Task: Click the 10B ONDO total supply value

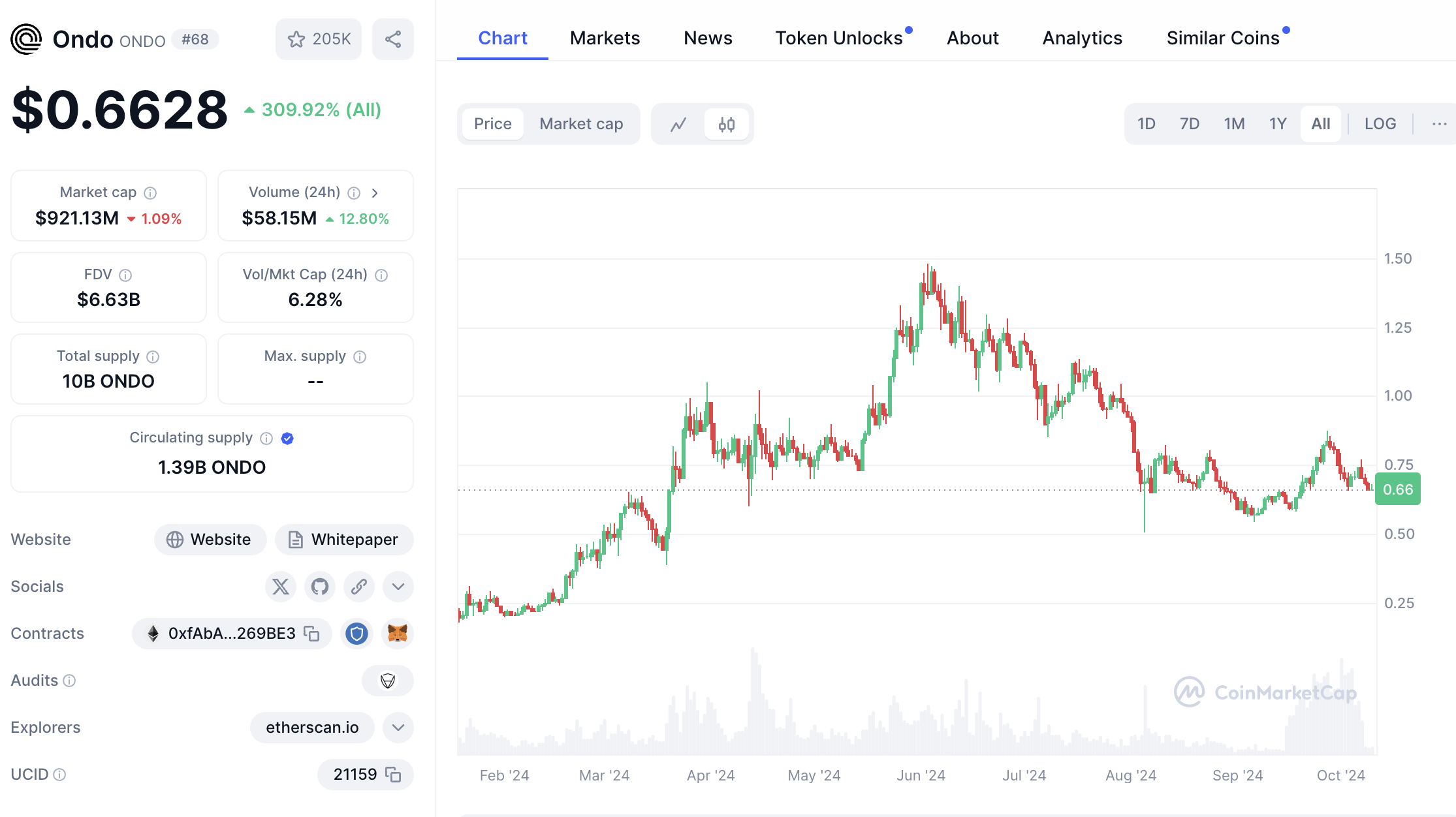Action: (x=108, y=381)
